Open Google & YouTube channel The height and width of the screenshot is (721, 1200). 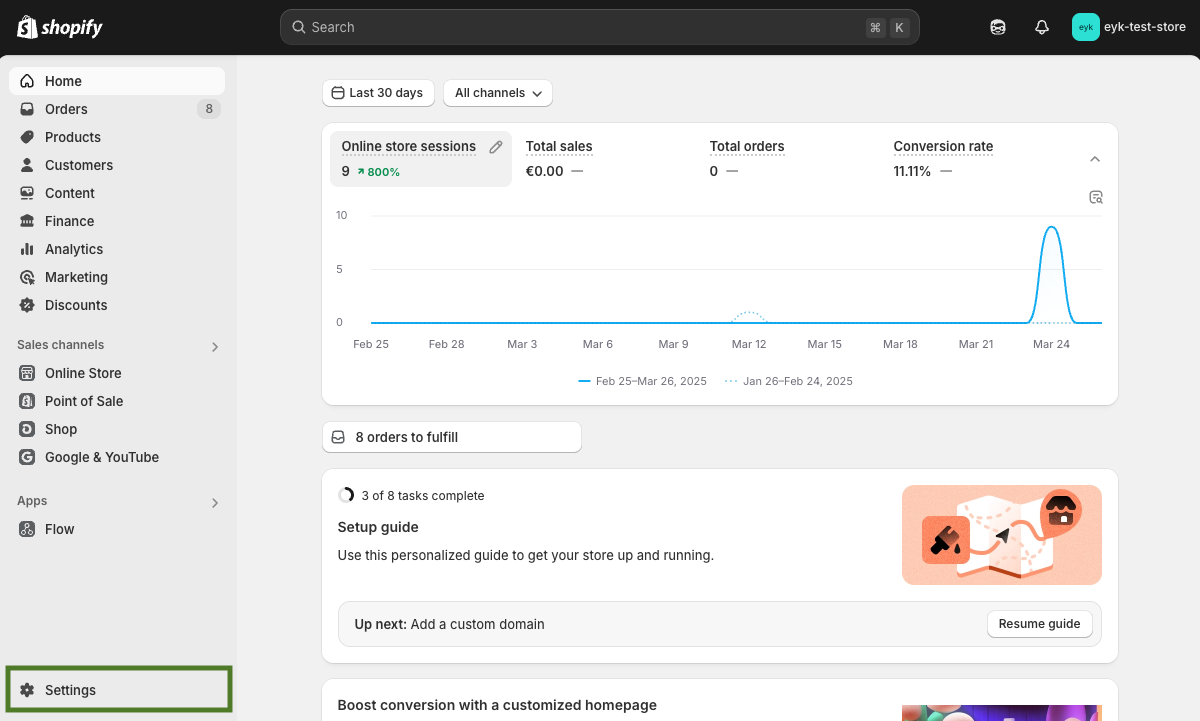click(117, 457)
